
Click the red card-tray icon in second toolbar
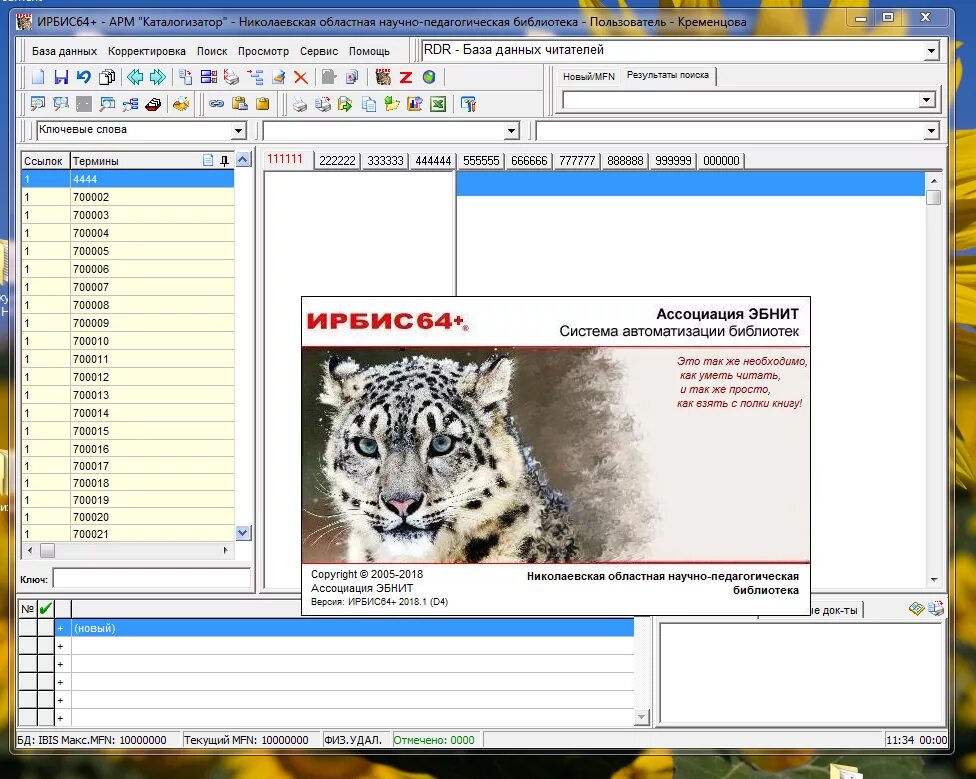click(153, 104)
